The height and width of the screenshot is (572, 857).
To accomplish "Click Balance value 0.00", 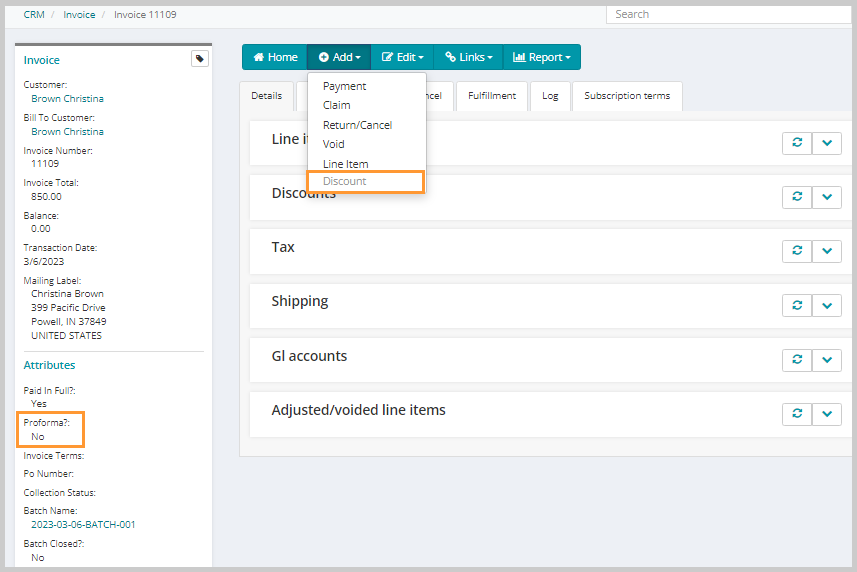I will [x=40, y=229].
